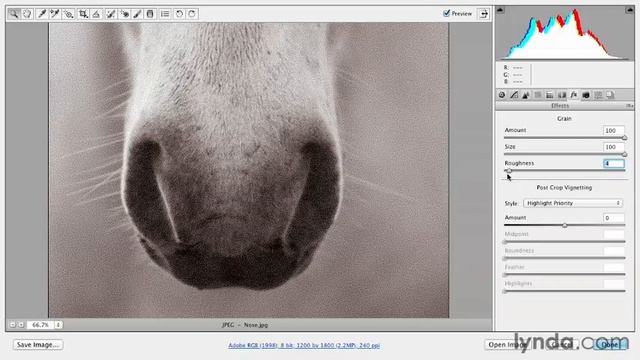Click the Done button
The width and height of the screenshot is (640, 360).
611,345
